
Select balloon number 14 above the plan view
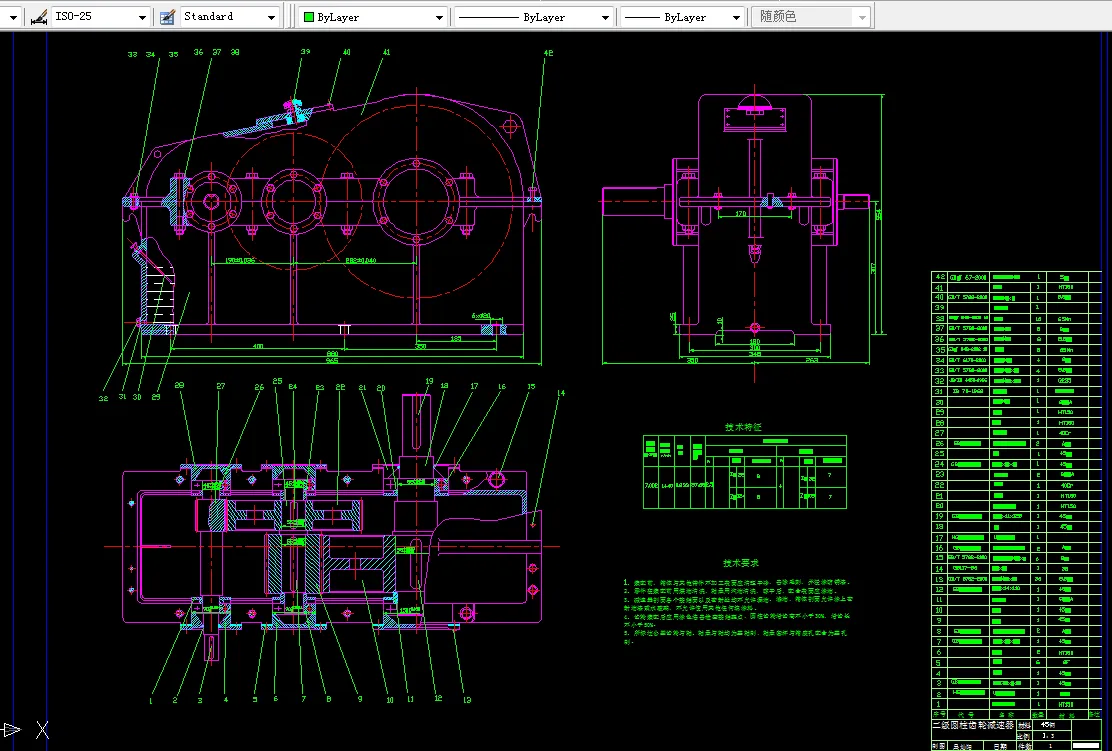pos(560,392)
